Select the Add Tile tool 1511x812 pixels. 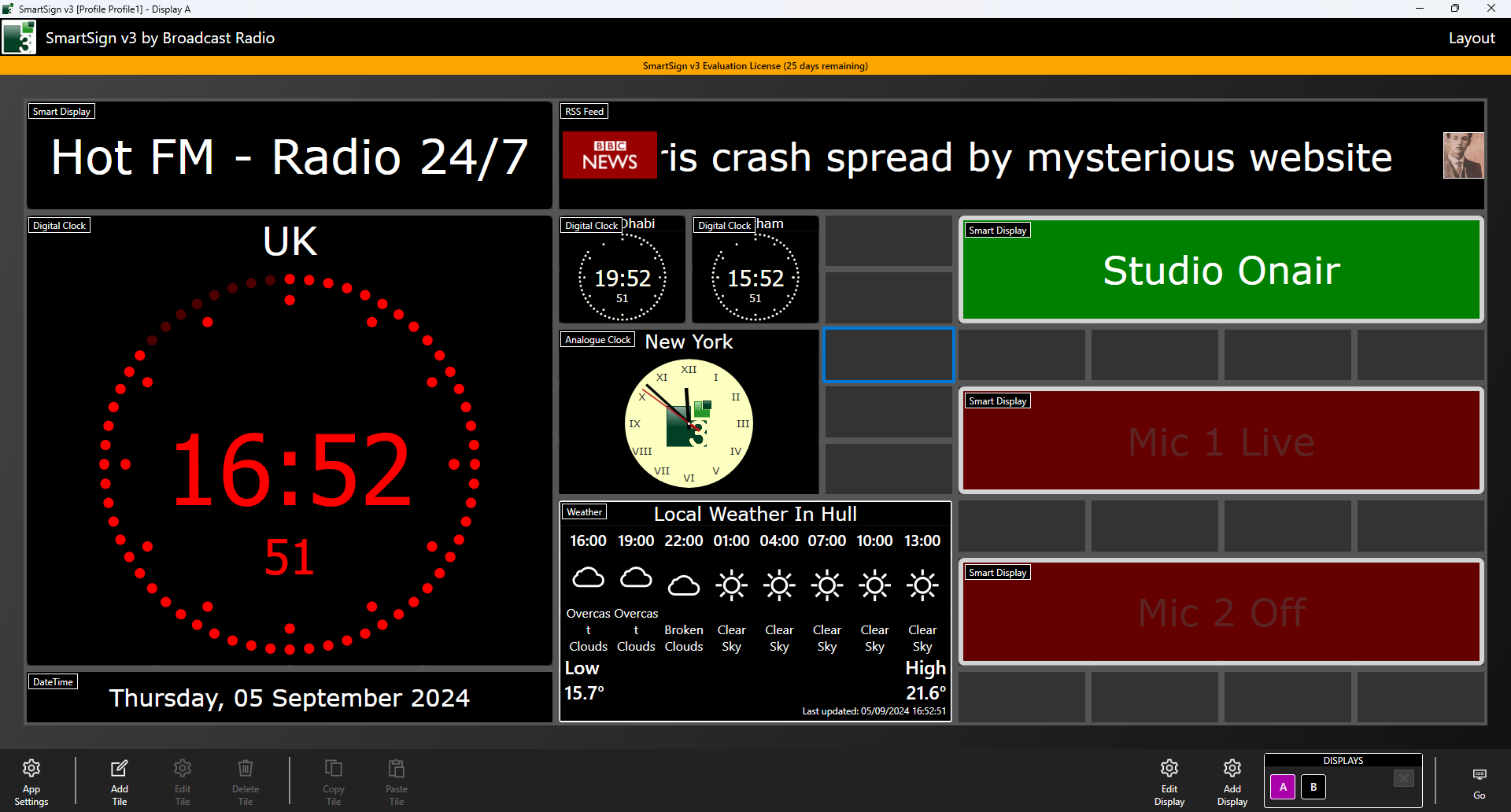pos(119,781)
